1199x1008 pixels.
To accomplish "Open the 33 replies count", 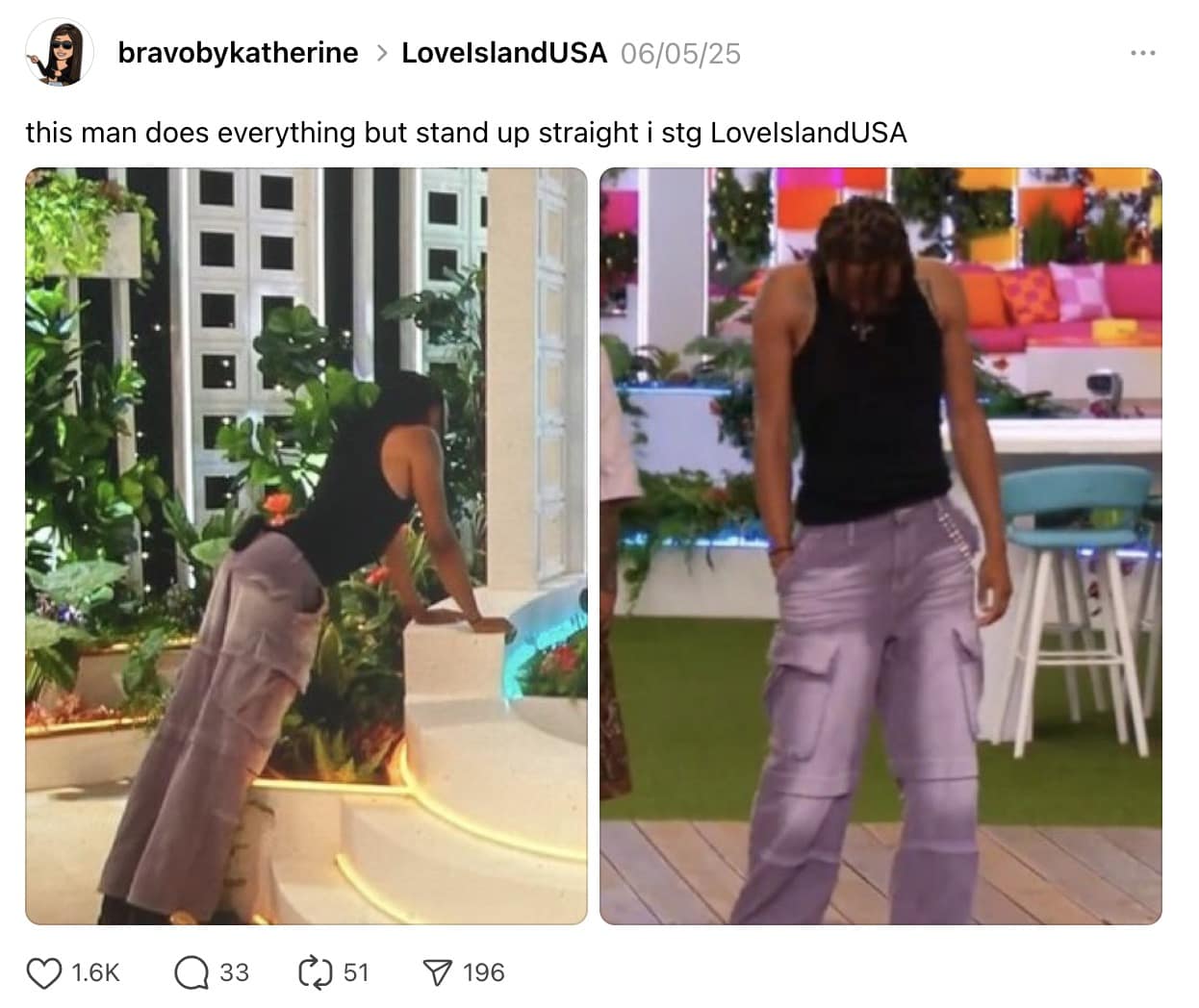I will coord(234,972).
